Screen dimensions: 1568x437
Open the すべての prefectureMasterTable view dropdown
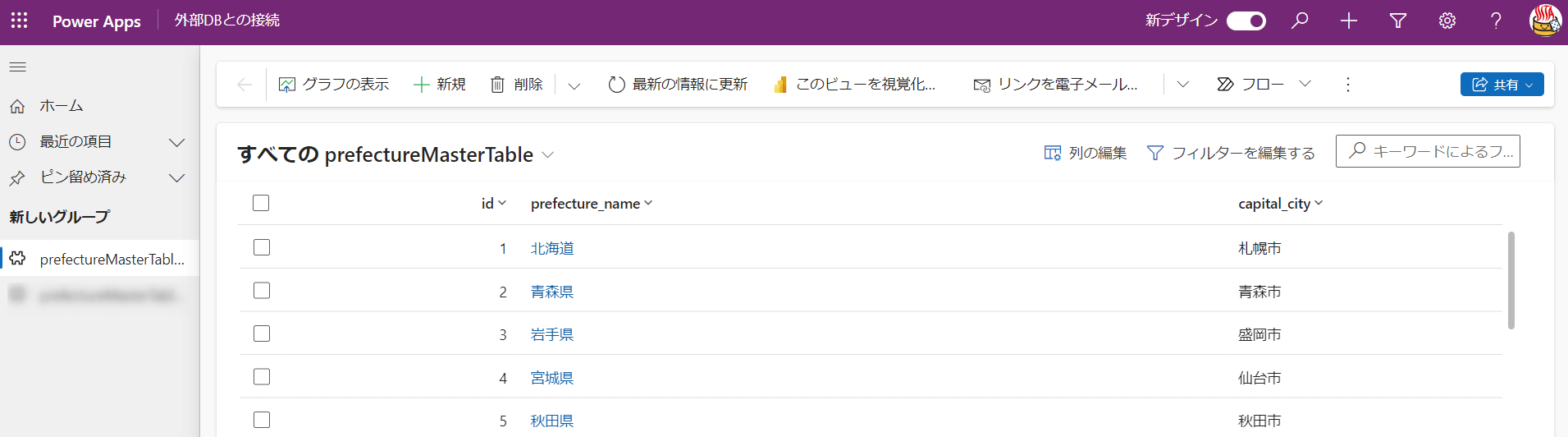(548, 155)
